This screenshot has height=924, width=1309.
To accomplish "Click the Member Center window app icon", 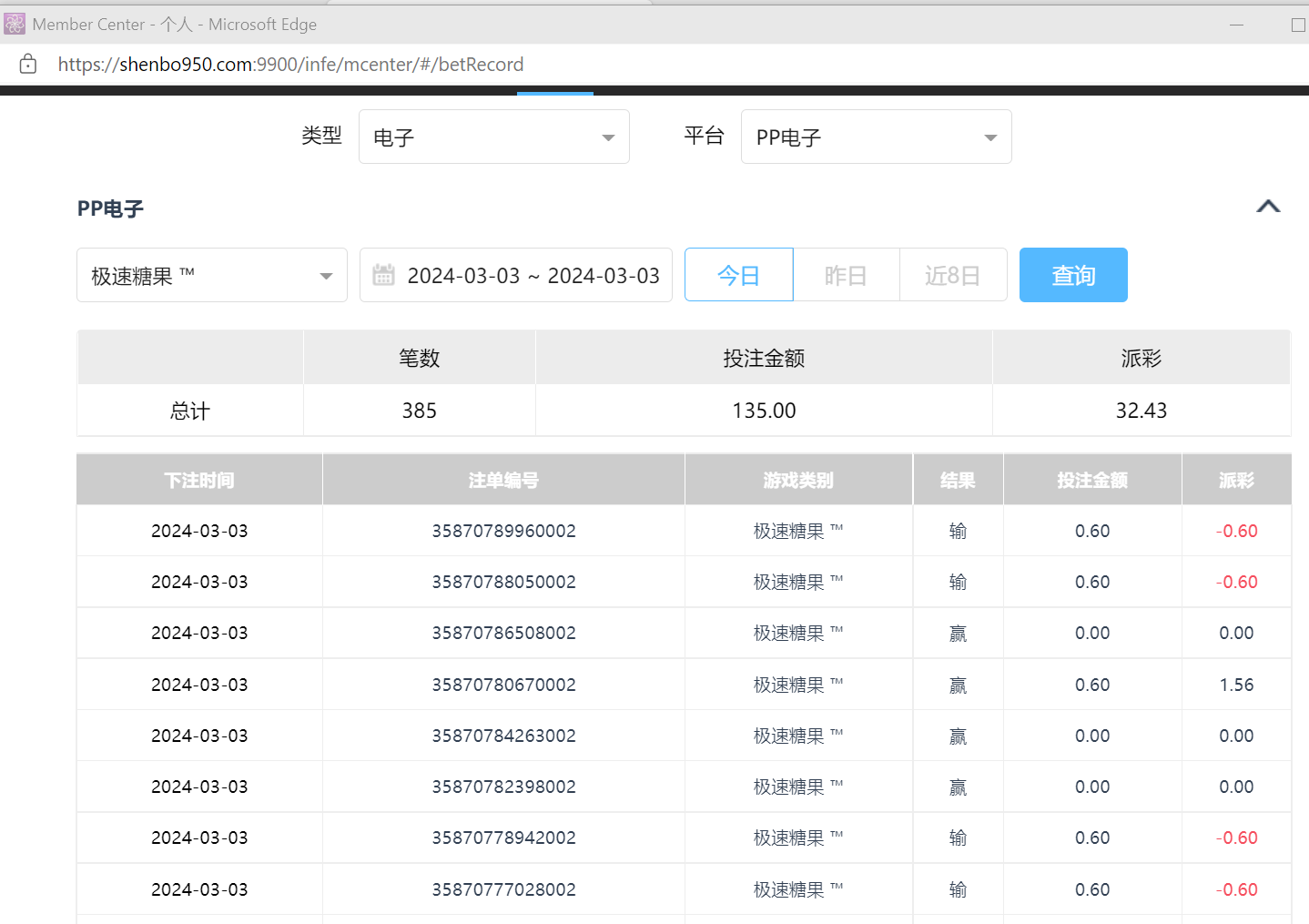I will tap(15, 24).
